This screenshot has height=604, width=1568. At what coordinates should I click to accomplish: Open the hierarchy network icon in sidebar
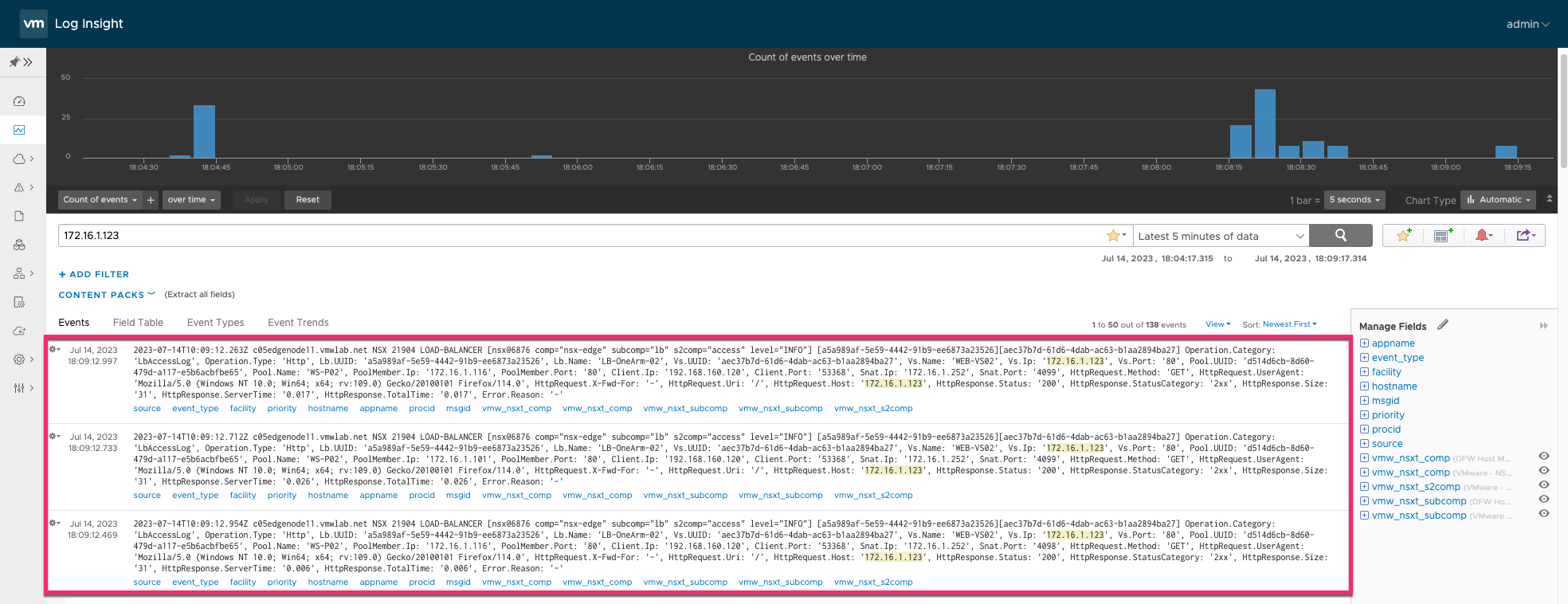click(x=19, y=273)
